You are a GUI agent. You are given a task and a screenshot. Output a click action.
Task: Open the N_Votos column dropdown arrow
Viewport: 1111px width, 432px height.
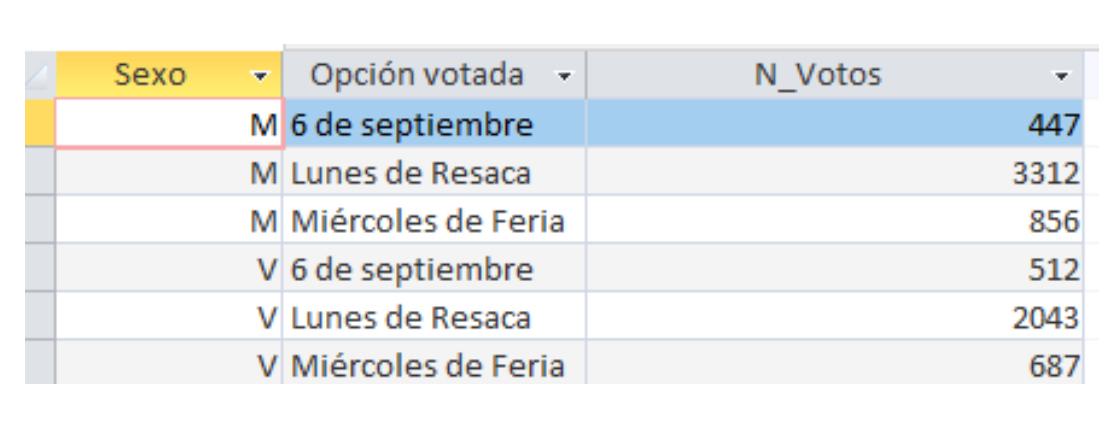point(1061,76)
